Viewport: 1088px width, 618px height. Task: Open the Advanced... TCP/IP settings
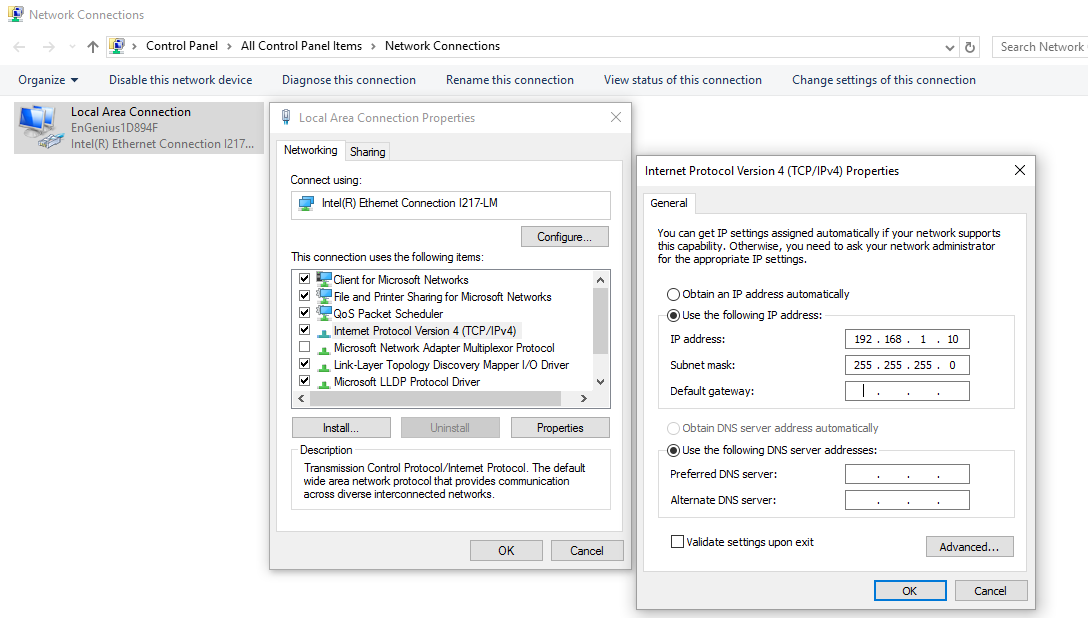pyautogui.click(x=969, y=547)
